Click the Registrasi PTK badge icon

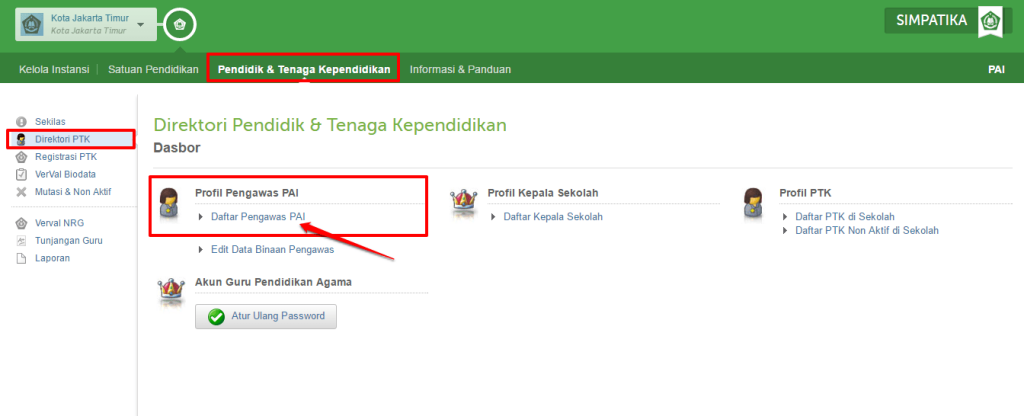point(22,157)
